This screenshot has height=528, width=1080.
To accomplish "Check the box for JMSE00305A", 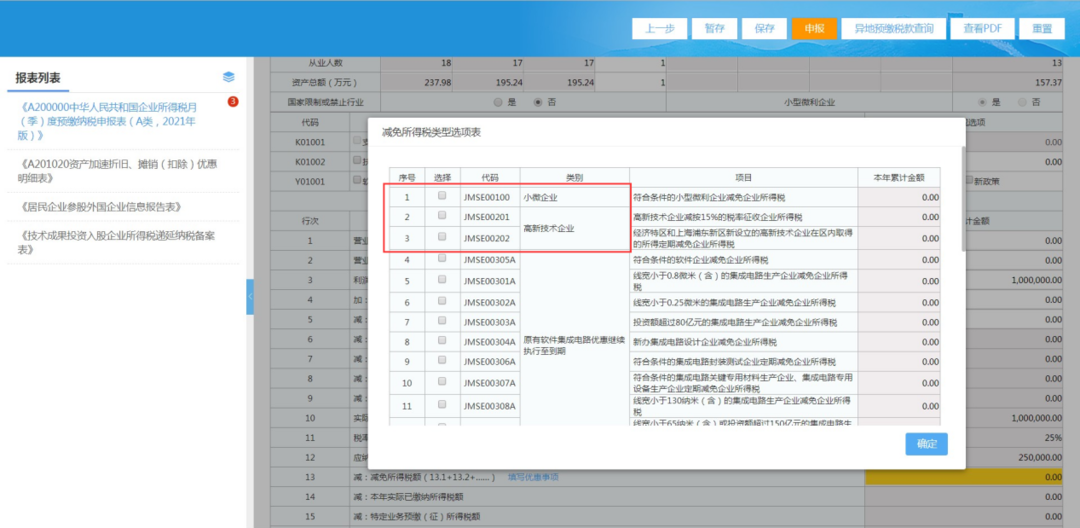I will [442, 258].
